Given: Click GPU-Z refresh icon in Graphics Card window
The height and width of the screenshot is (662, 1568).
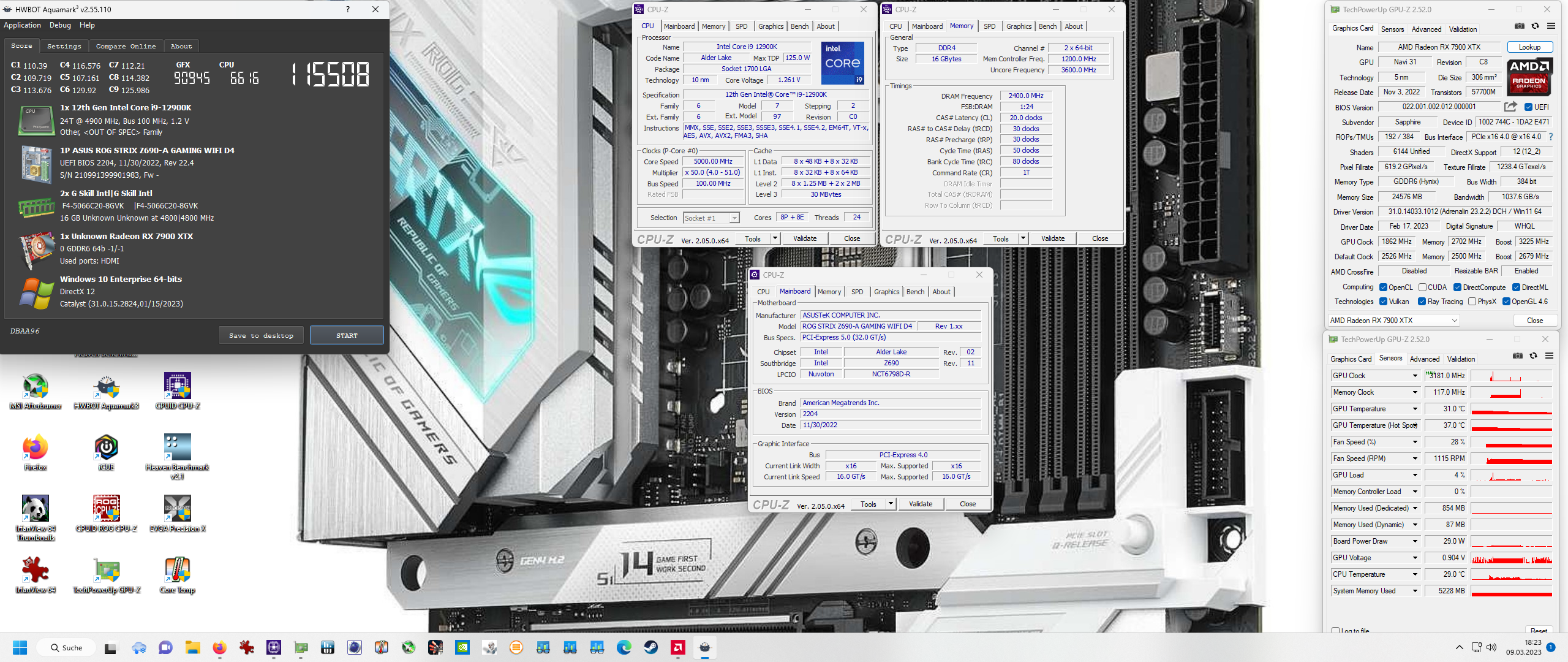Looking at the screenshot, I should [1535, 26].
